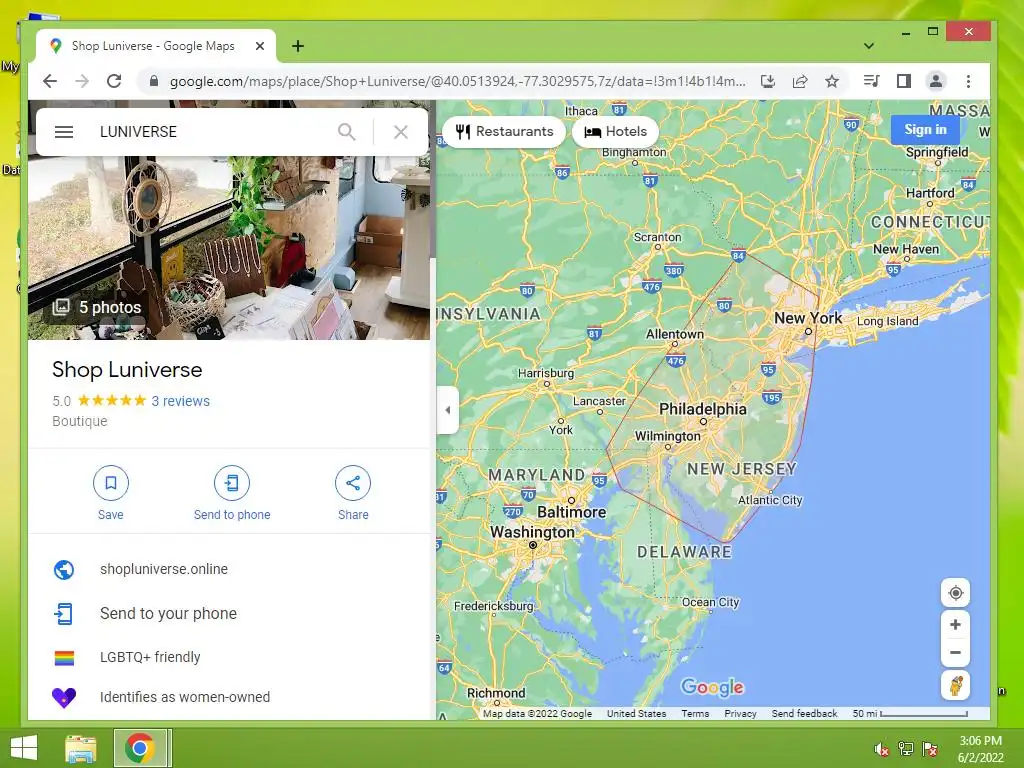1024x768 pixels.
Task: Open the Chrome three-dot menu
Action: point(968,81)
